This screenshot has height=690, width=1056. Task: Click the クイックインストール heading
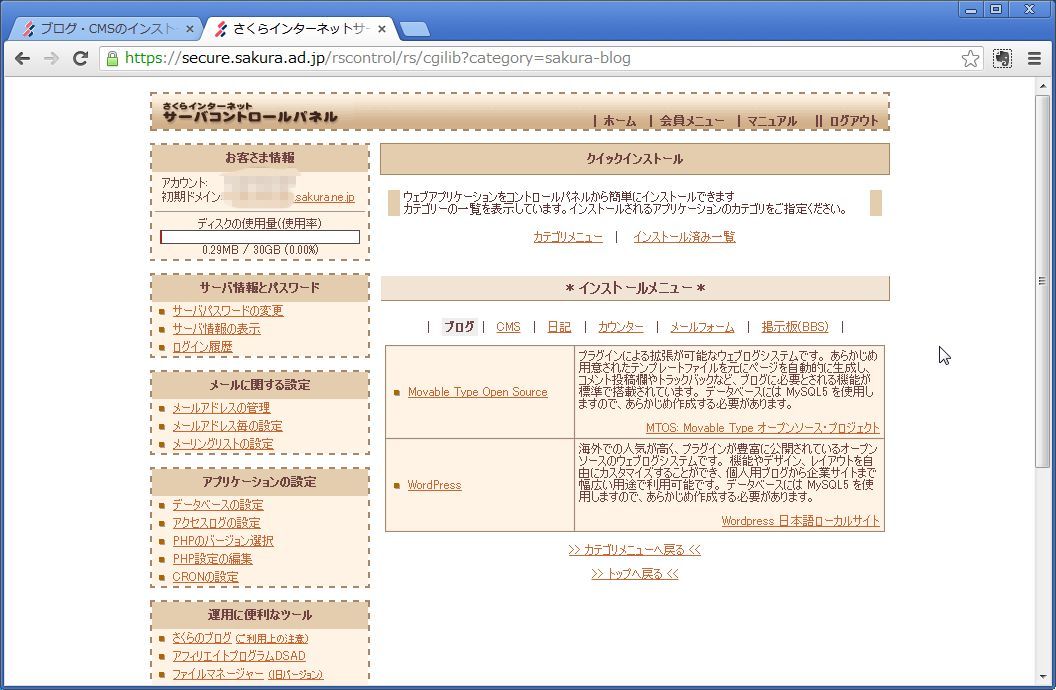coord(634,160)
